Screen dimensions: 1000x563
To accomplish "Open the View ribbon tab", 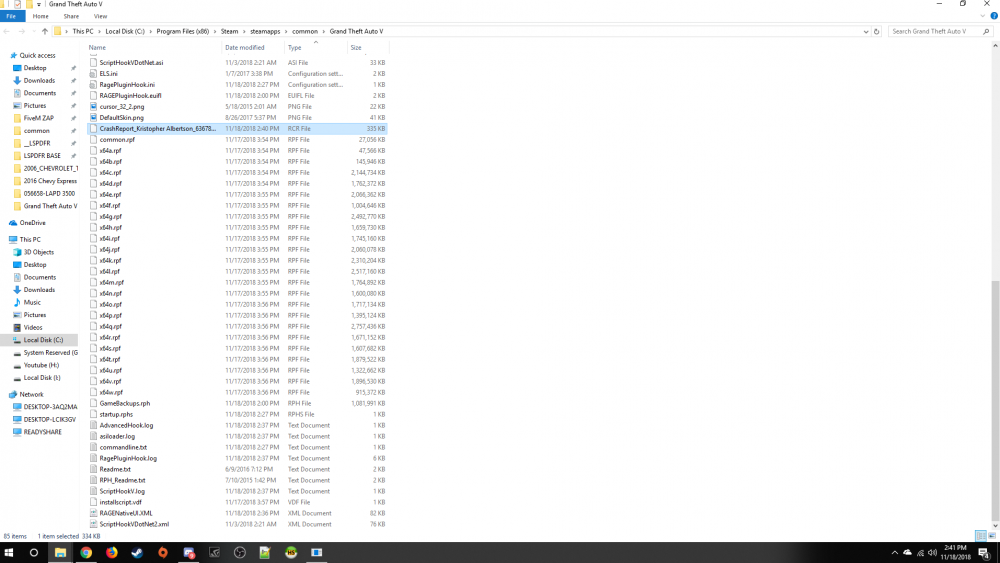I will point(100,16).
